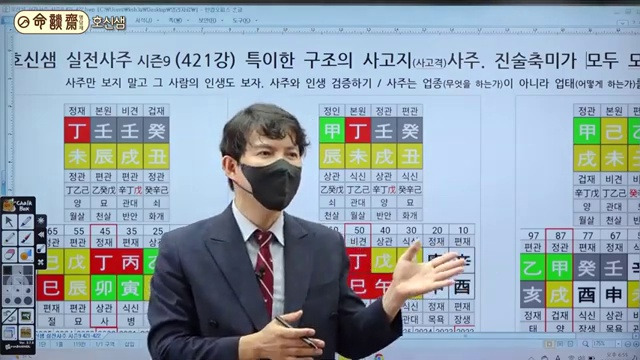This screenshot has width=640, height=360.
Task: Click the 77 age cell in third chart
Action: click(x=587, y=236)
